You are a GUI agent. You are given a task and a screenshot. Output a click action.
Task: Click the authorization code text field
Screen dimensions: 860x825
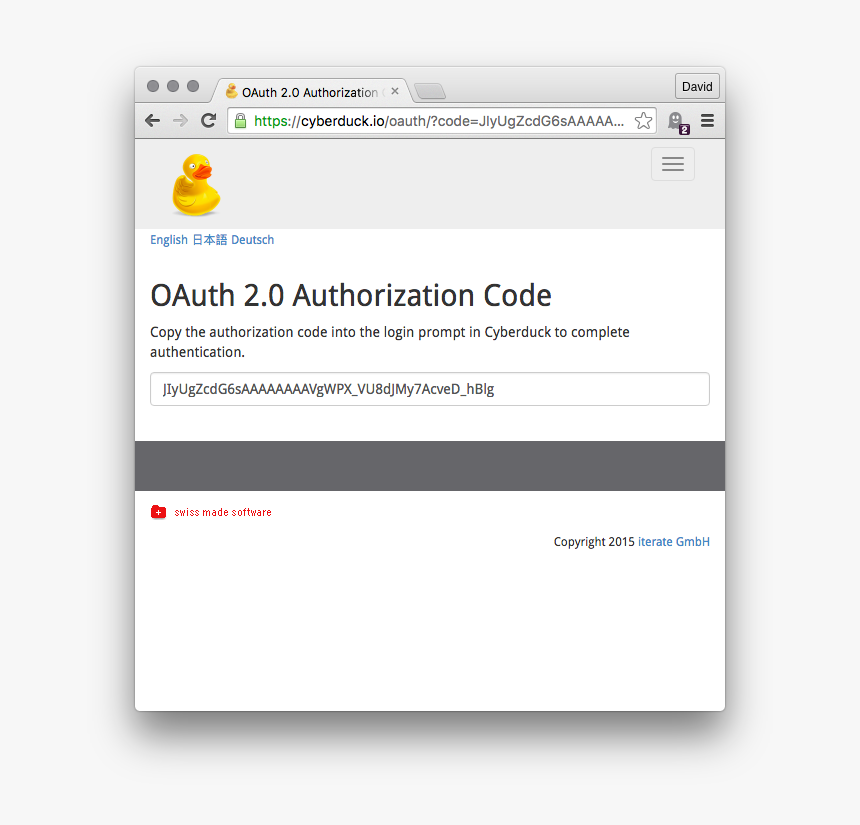click(x=430, y=389)
